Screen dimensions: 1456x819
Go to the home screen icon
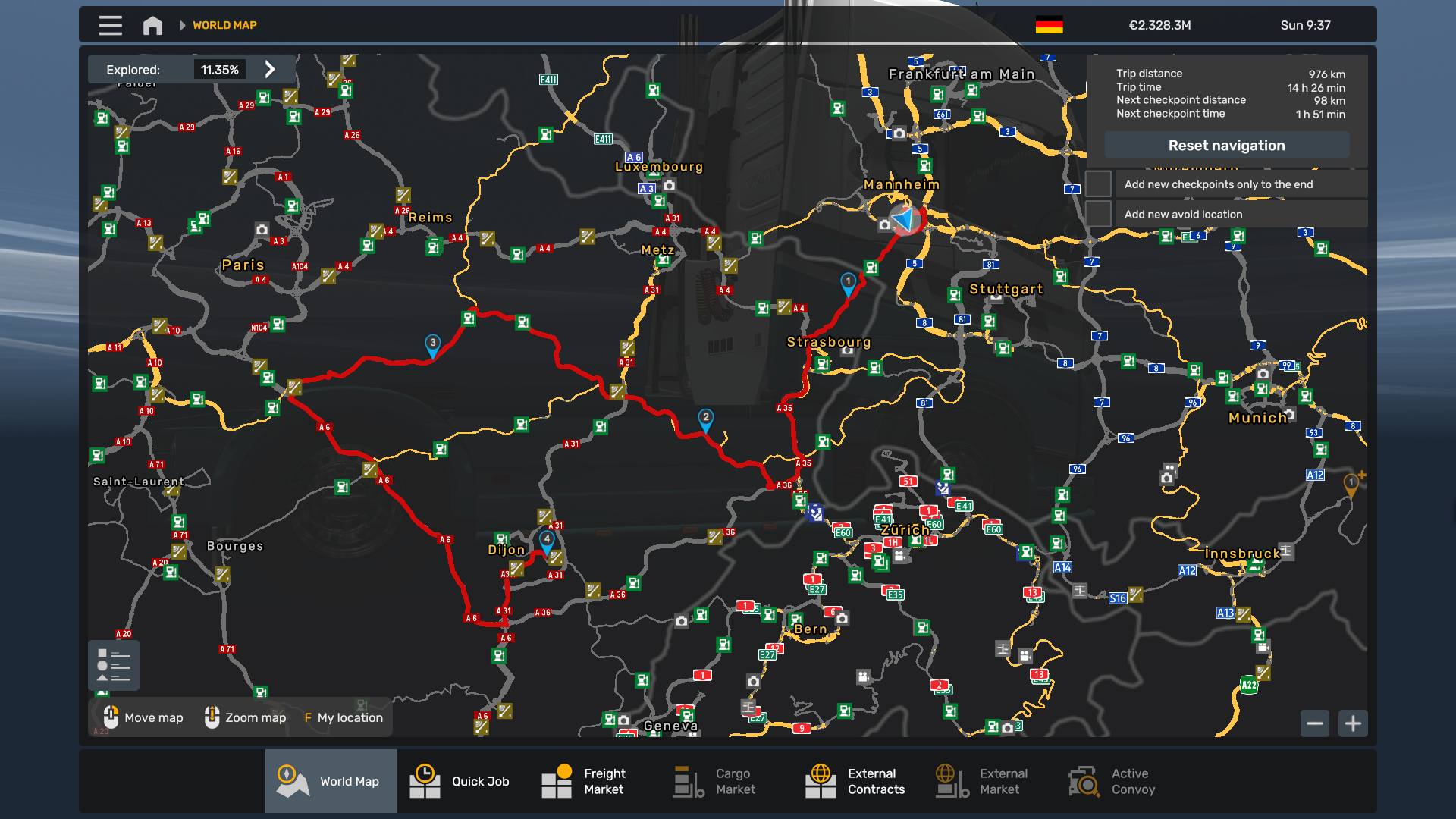coord(152,25)
